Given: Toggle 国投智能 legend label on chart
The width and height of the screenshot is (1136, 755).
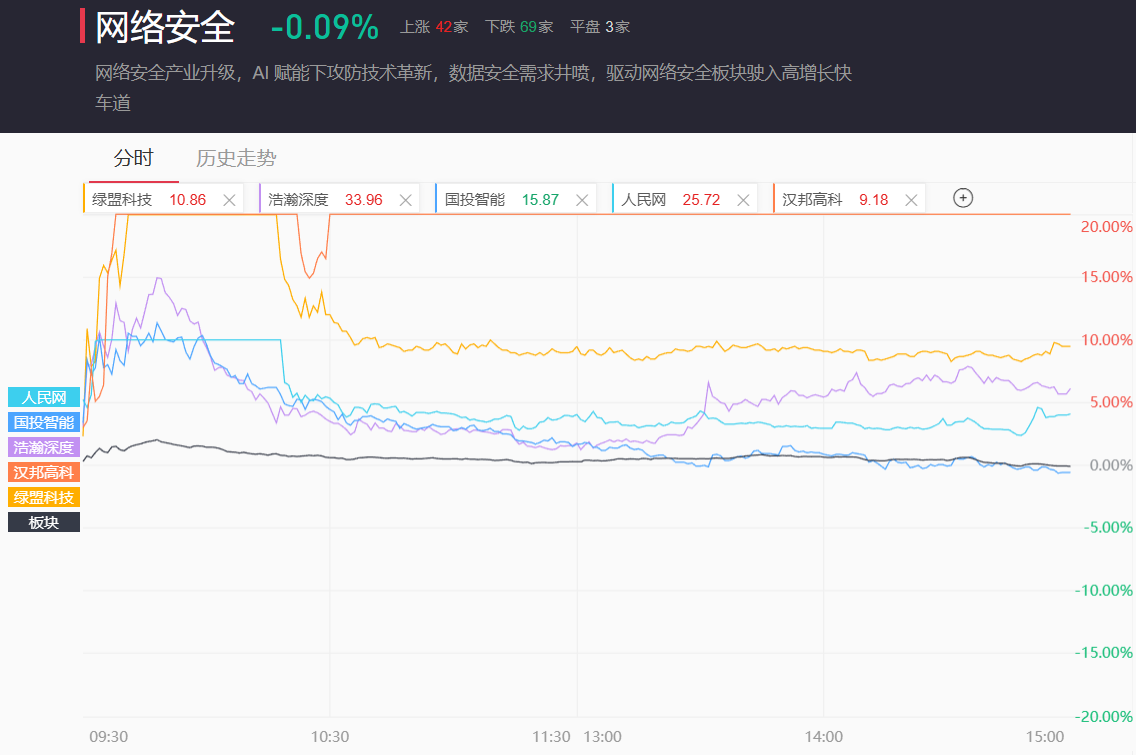Looking at the screenshot, I should pos(44,423).
